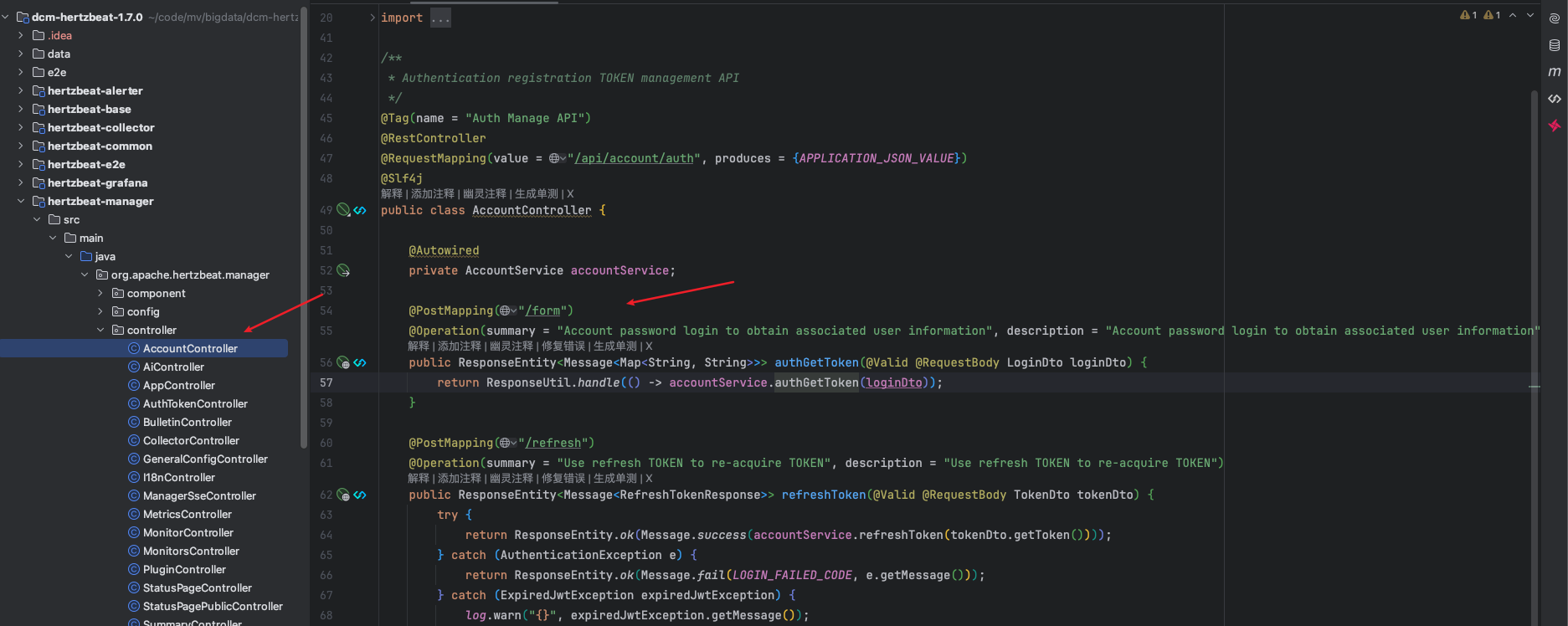Click the red pinwheel plugin icon
The height and width of the screenshot is (626, 1568).
pyautogui.click(x=1554, y=126)
